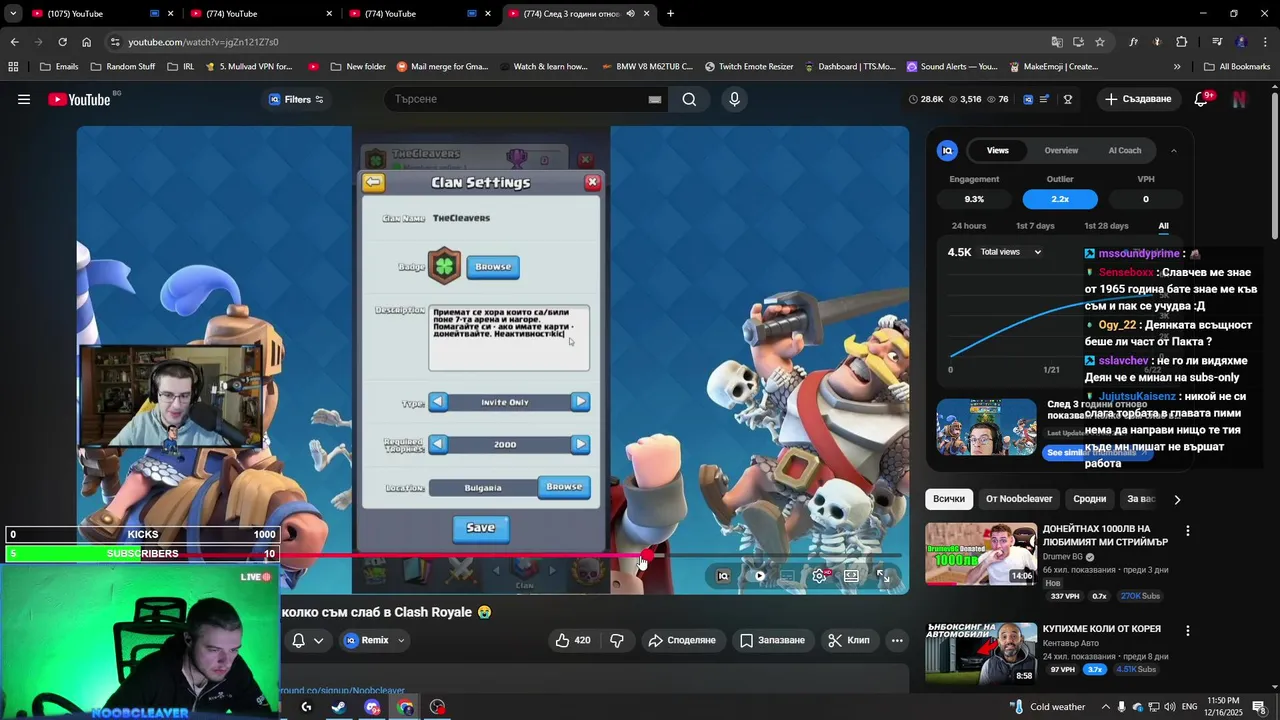Screen dimensions: 1280x720
Task: Show hidden bookmarks overflow chevron
Action: point(1177,67)
